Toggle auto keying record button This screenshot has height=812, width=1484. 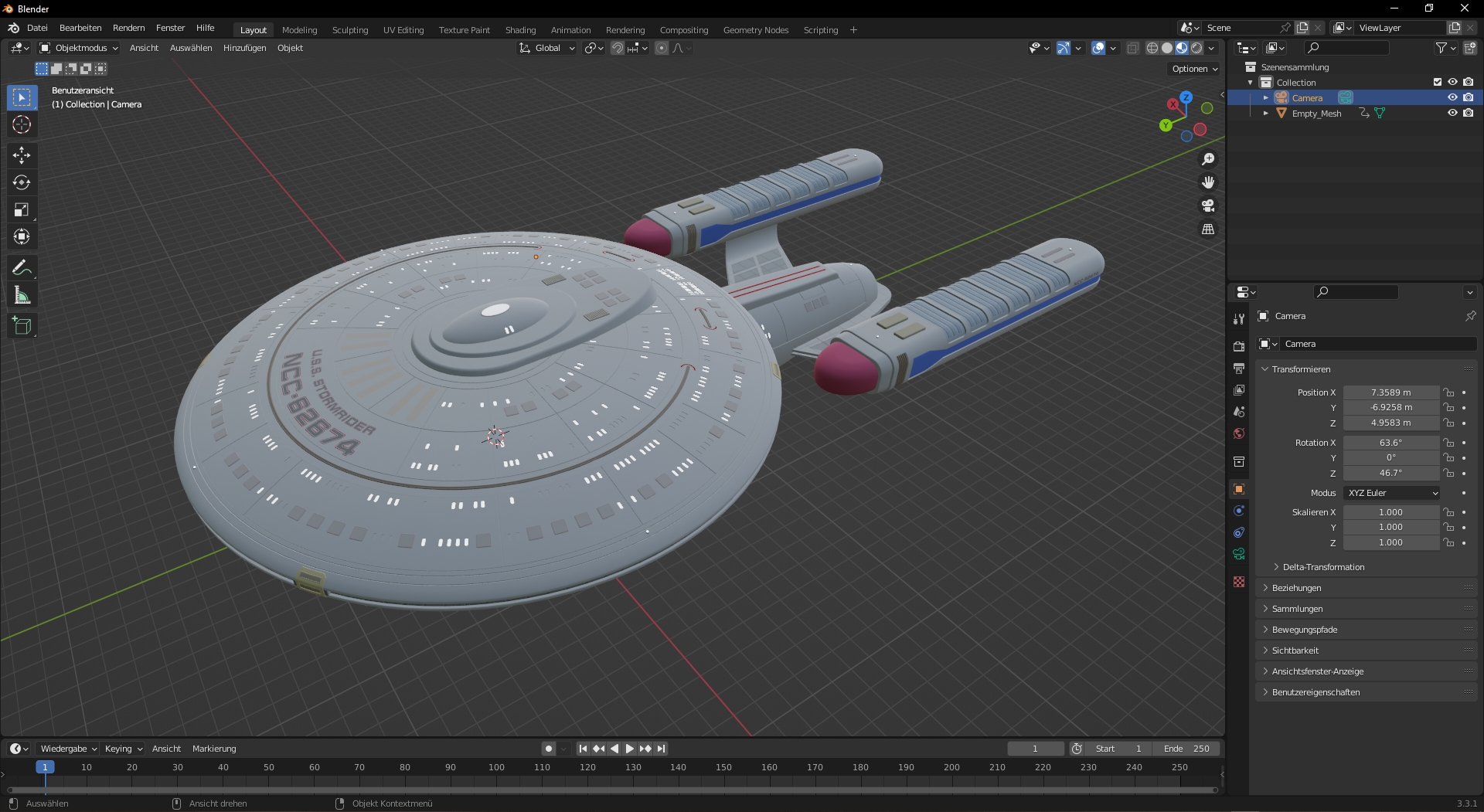[x=549, y=749]
